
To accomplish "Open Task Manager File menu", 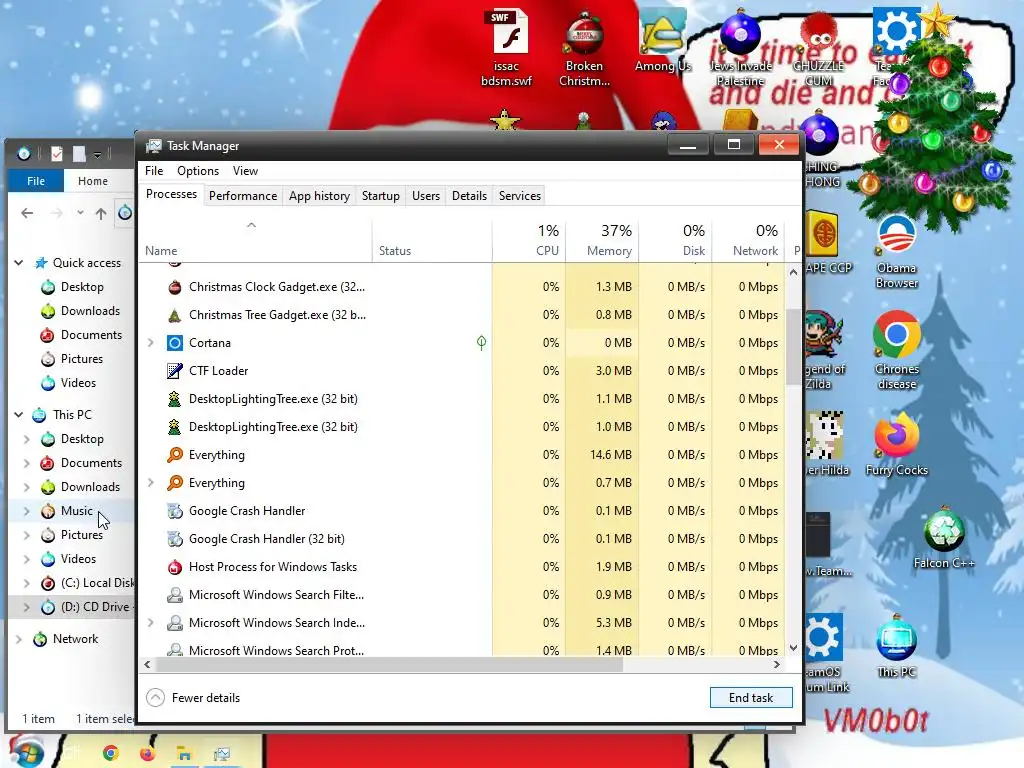I will click(x=154, y=170).
